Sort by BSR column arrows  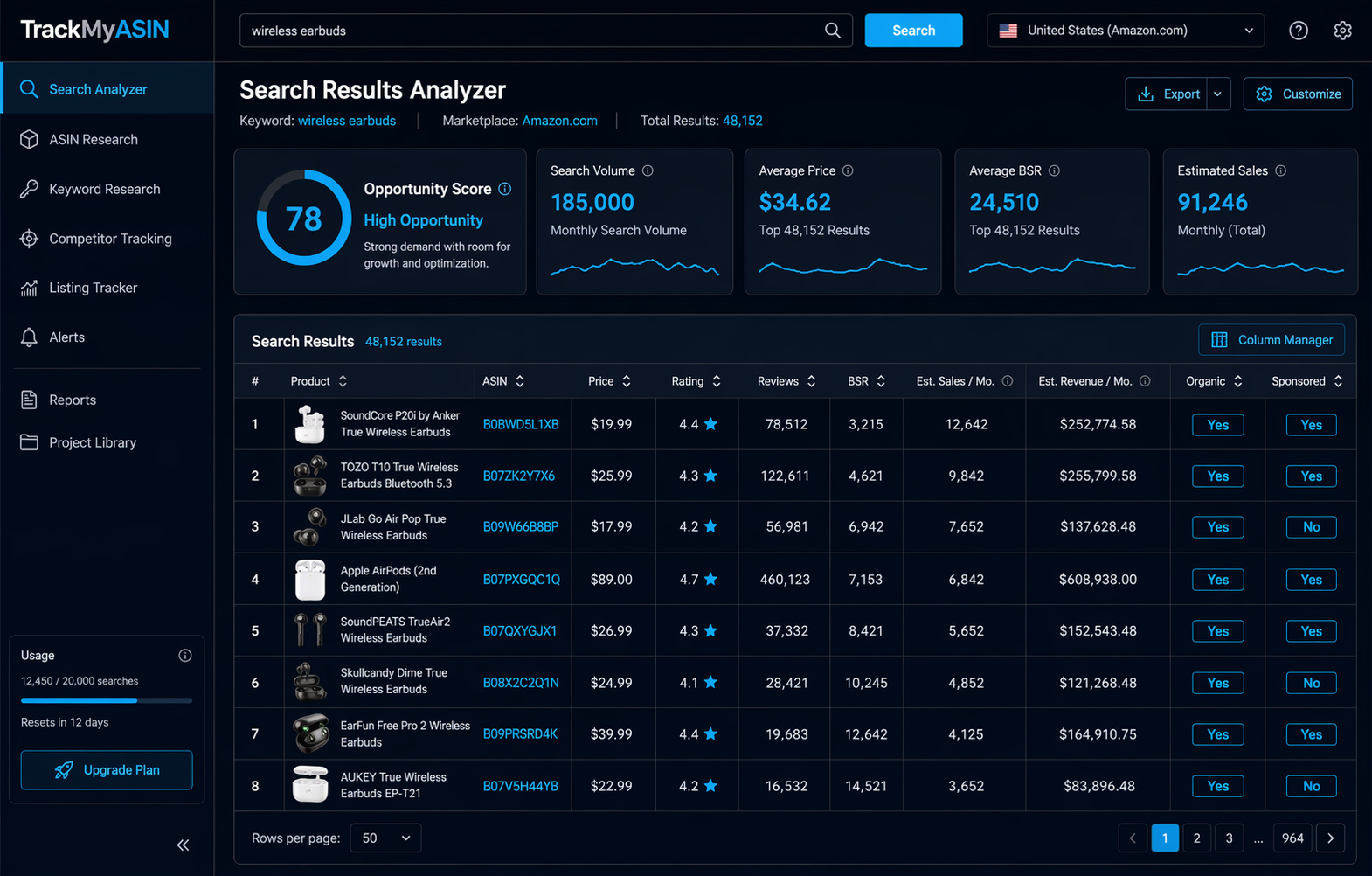(x=881, y=381)
